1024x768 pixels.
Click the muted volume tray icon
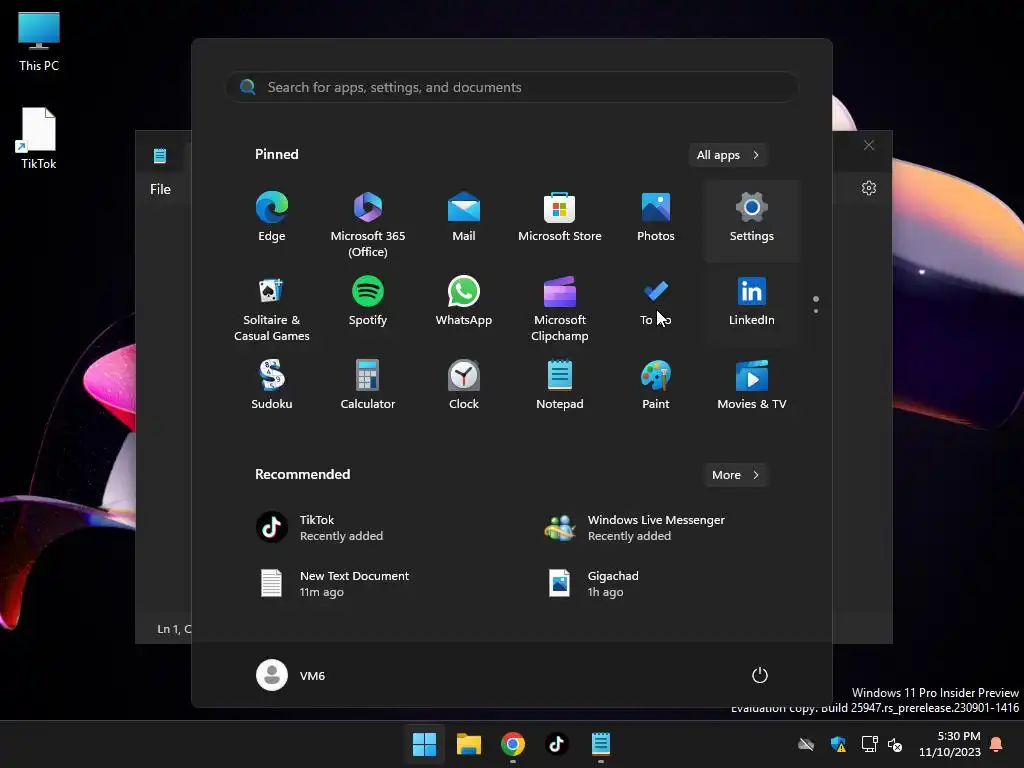point(895,744)
